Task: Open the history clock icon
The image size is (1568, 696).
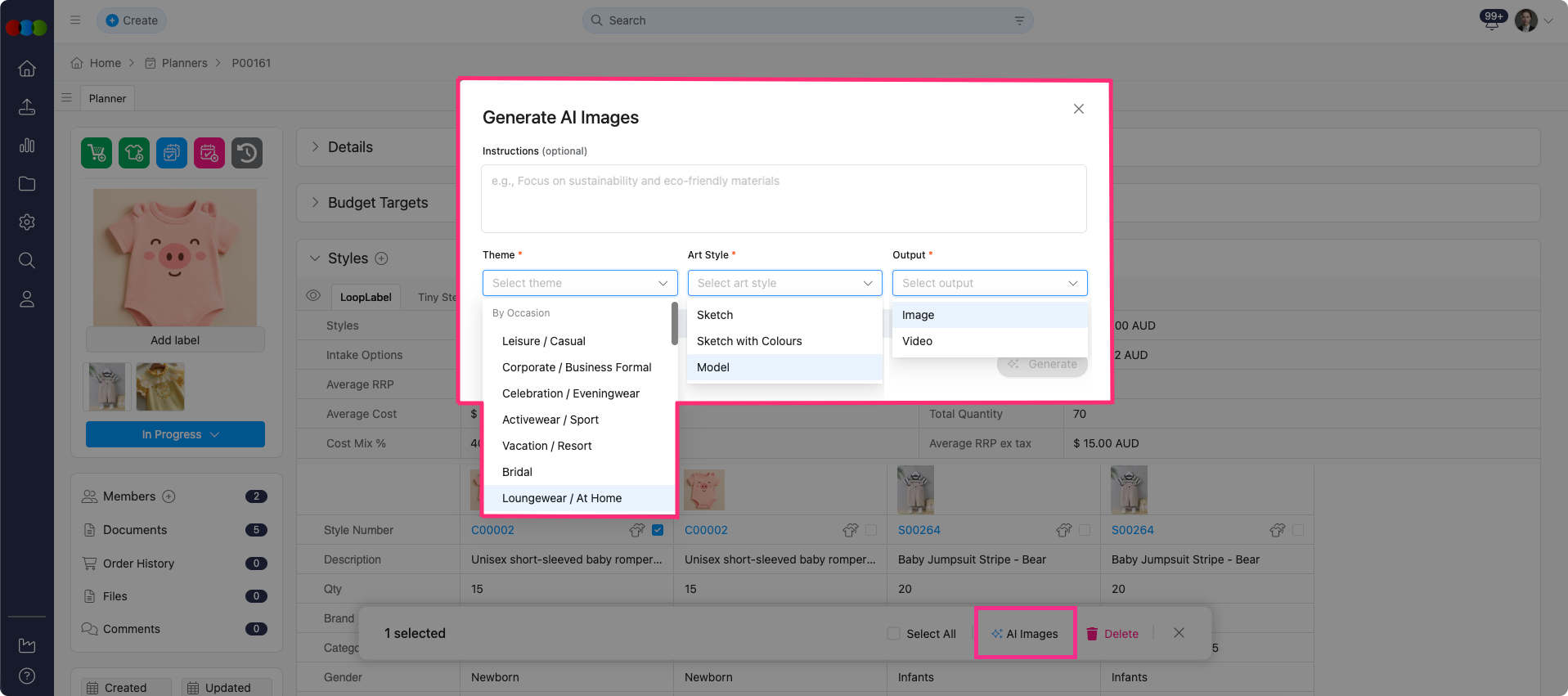Action: 247,153
